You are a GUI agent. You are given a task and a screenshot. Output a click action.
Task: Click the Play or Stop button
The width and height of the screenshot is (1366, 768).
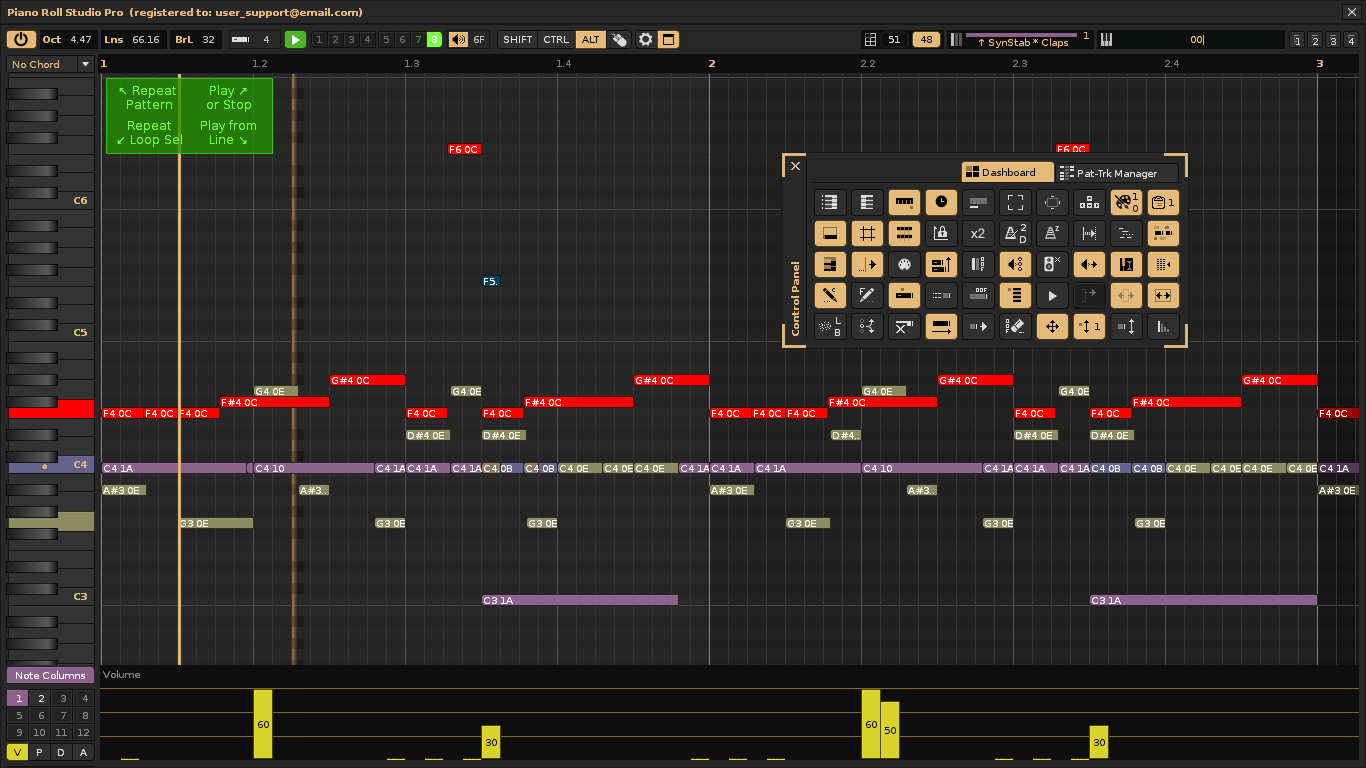[229, 98]
